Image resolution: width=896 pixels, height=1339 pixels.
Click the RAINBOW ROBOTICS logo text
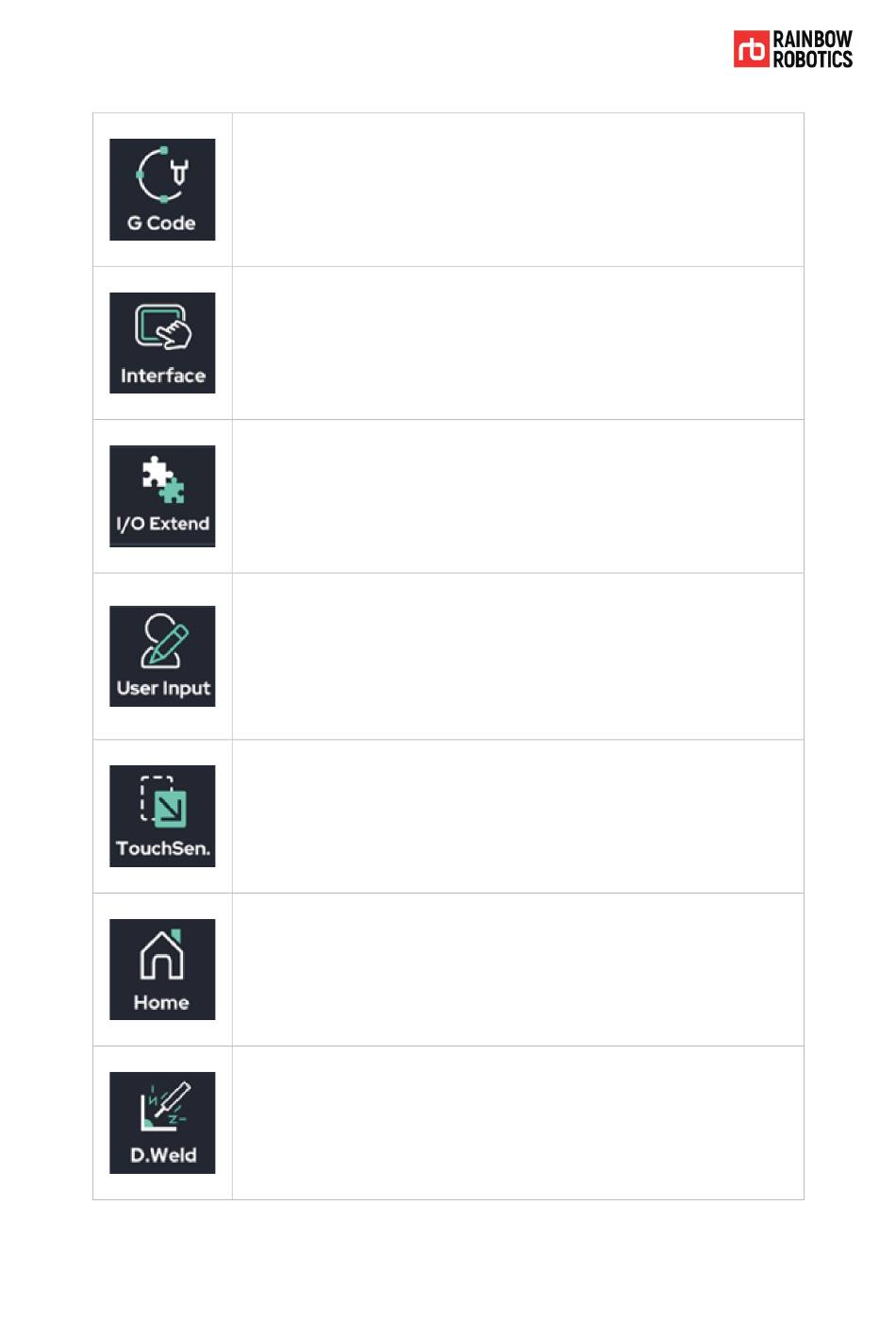coord(812,49)
